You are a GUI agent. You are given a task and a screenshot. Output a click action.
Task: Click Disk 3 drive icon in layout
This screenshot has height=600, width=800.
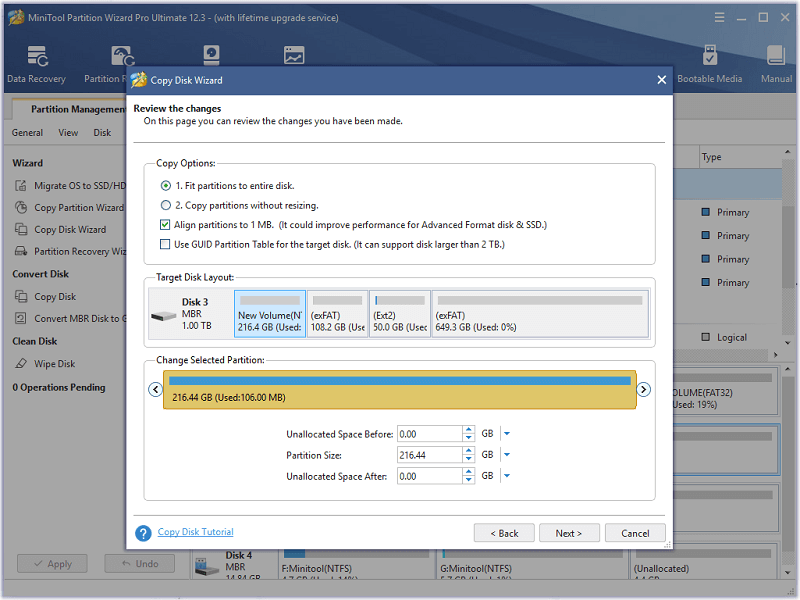pyautogui.click(x=163, y=316)
